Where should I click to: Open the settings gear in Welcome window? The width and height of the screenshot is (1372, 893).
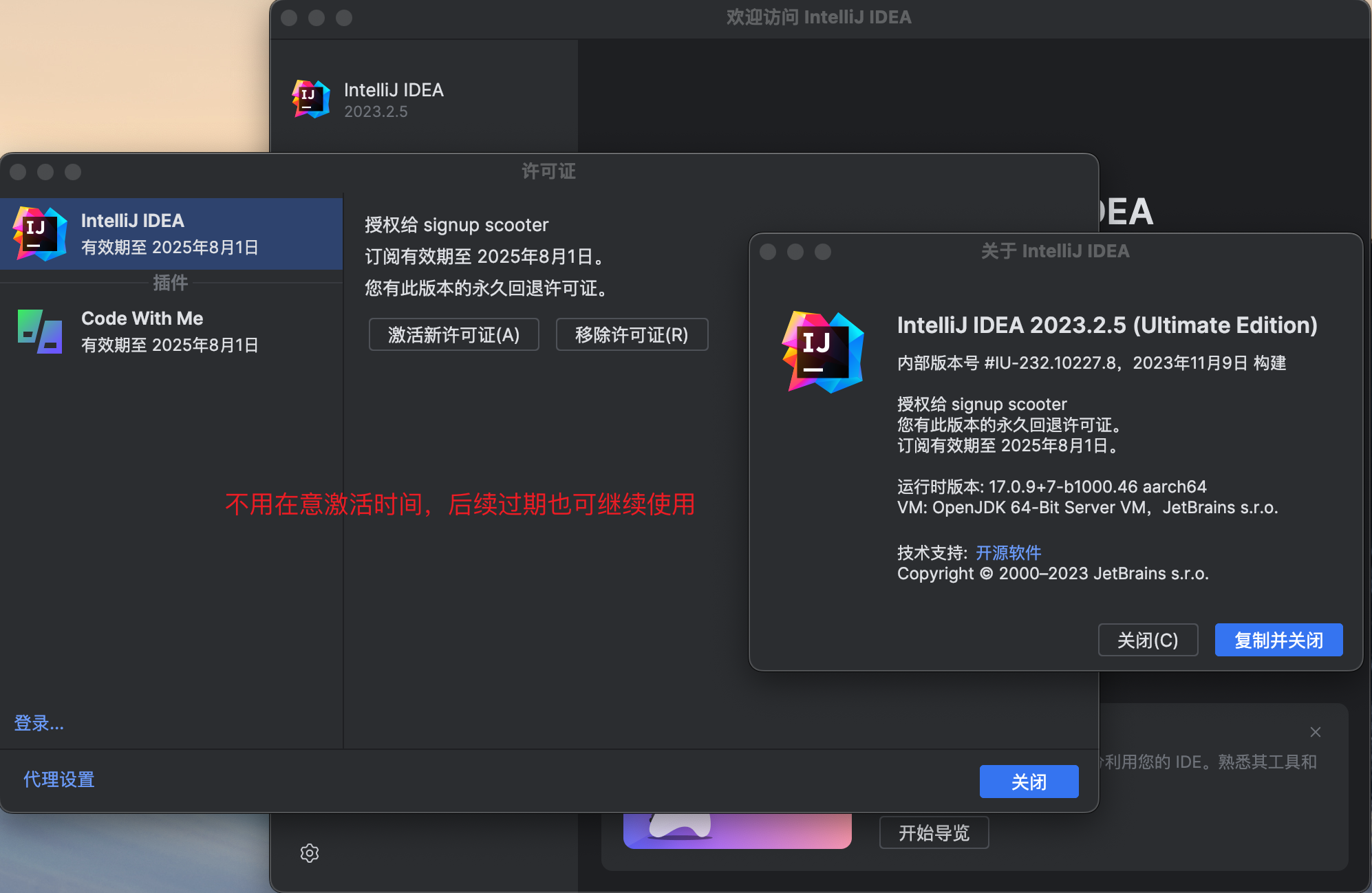pyautogui.click(x=310, y=853)
